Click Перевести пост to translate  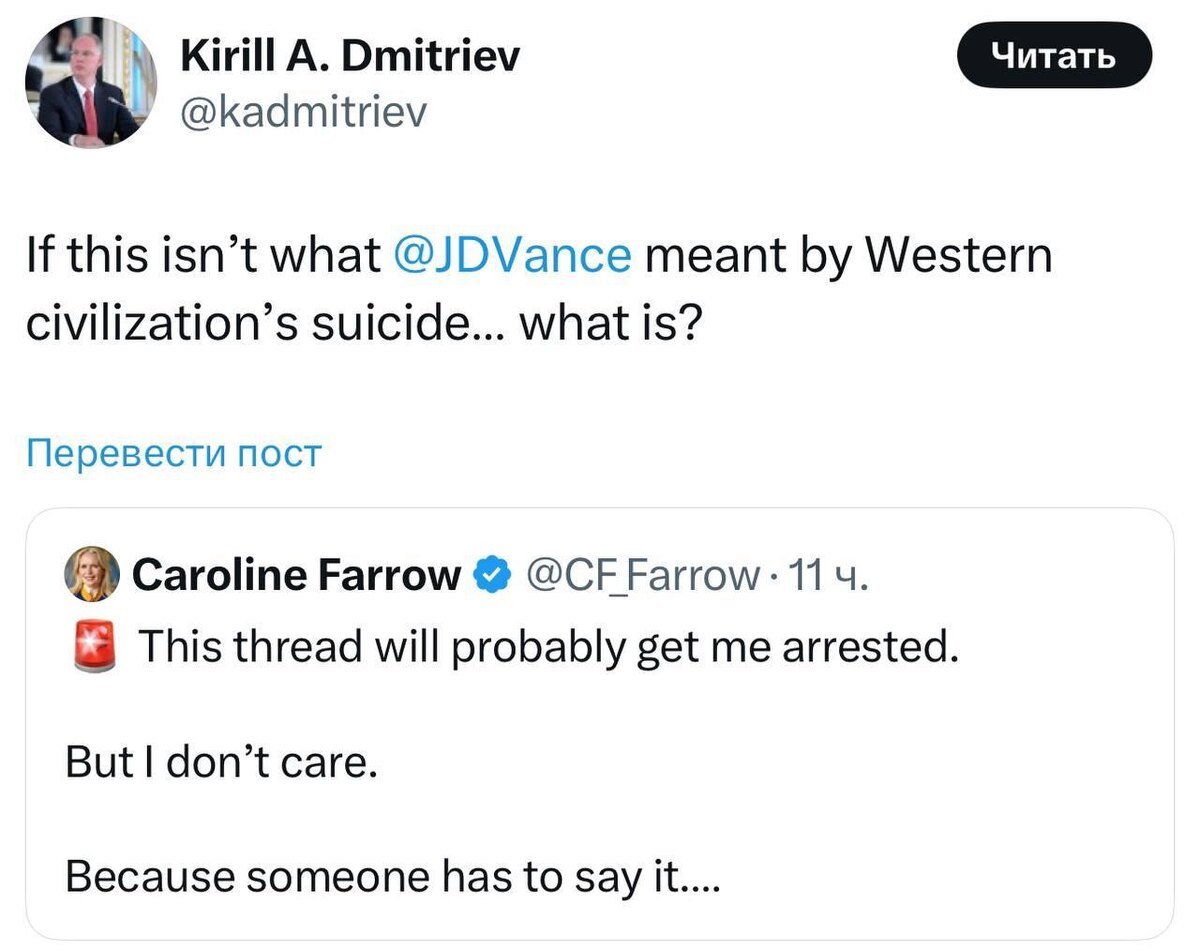tap(174, 454)
